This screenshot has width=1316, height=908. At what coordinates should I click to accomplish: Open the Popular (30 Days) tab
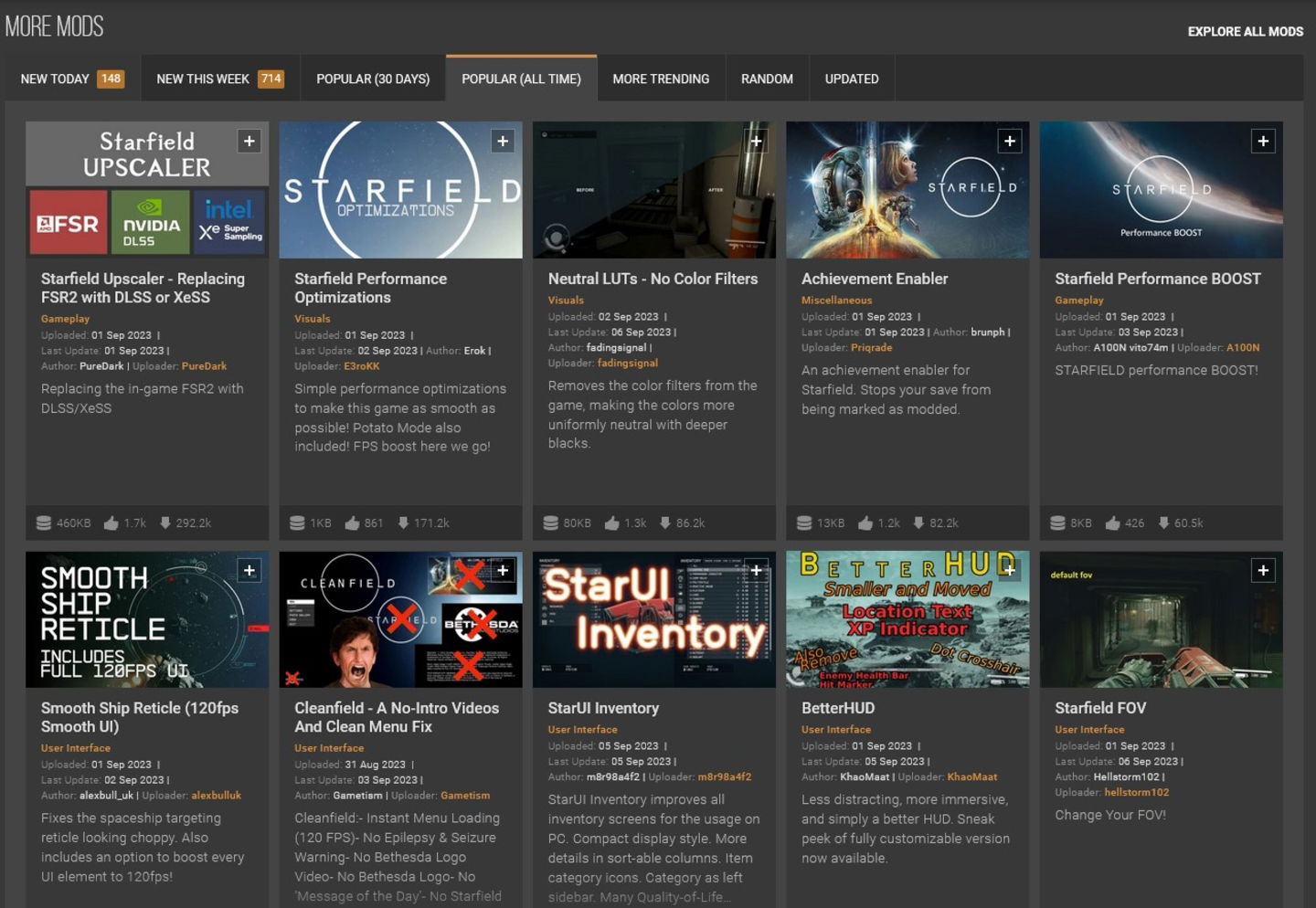pos(373,79)
